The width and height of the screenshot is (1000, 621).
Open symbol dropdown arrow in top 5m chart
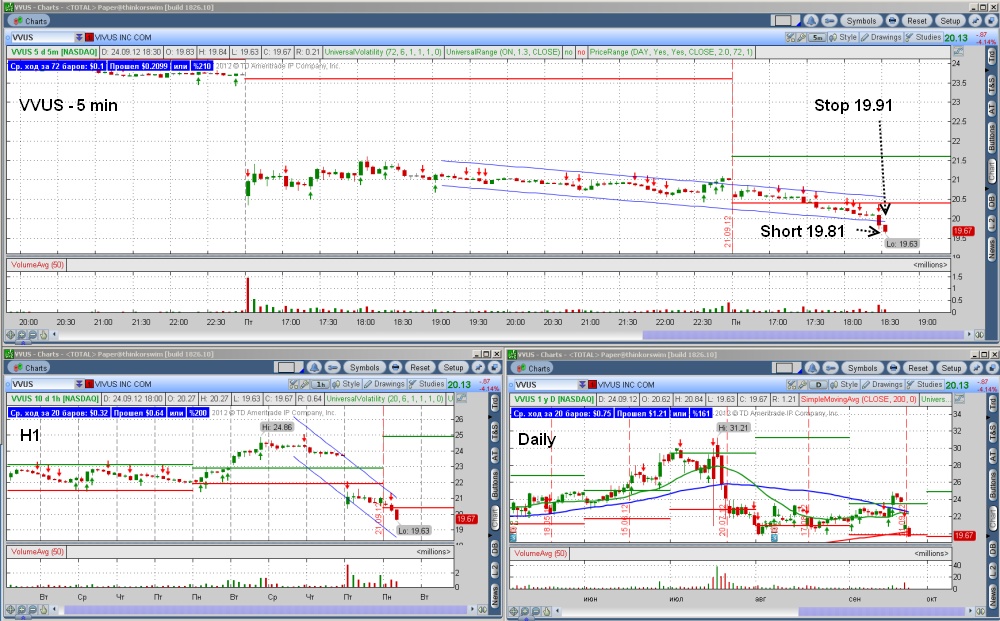pyautogui.click(x=79, y=37)
